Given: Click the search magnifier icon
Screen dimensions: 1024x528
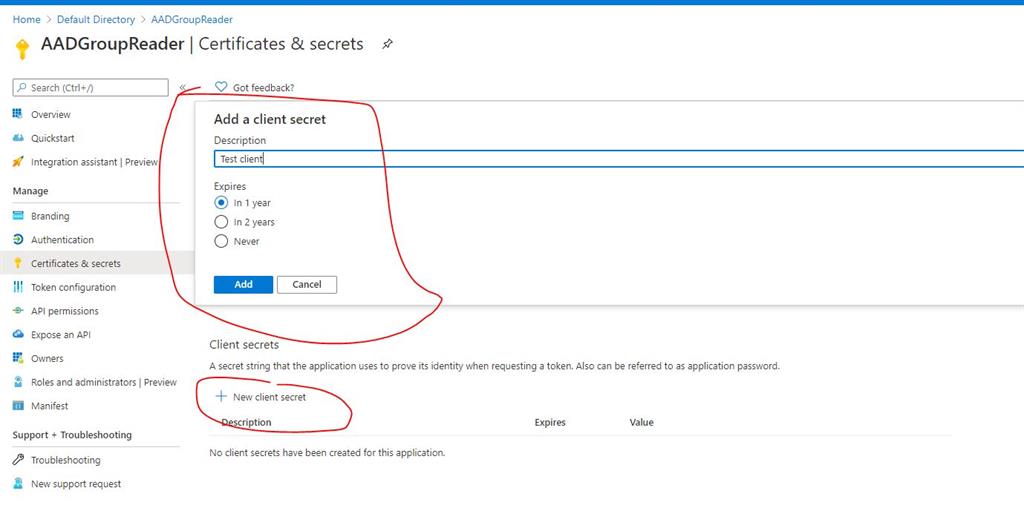Looking at the screenshot, I should click(22, 88).
